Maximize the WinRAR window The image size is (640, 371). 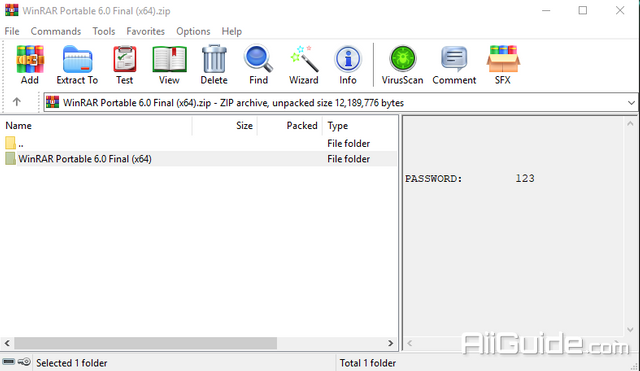click(583, 11)
